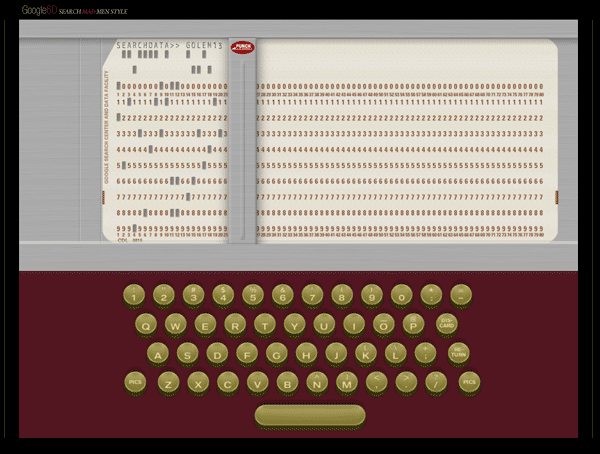The image size is (600, 454).
Task: Click the Google logo in header
Action: pos(40,10)
